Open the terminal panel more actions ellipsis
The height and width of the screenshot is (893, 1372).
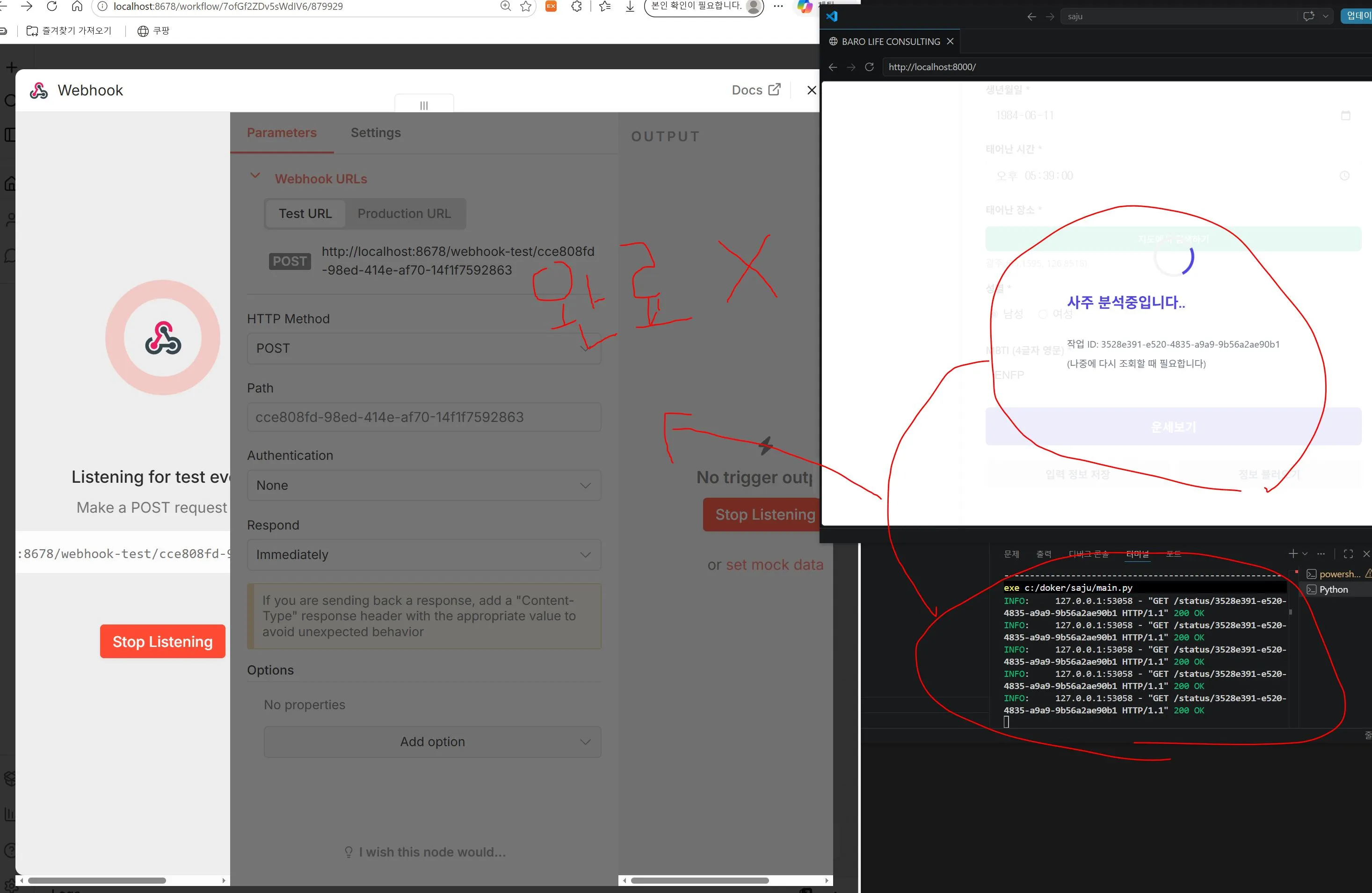click(x=1321, y=553)
